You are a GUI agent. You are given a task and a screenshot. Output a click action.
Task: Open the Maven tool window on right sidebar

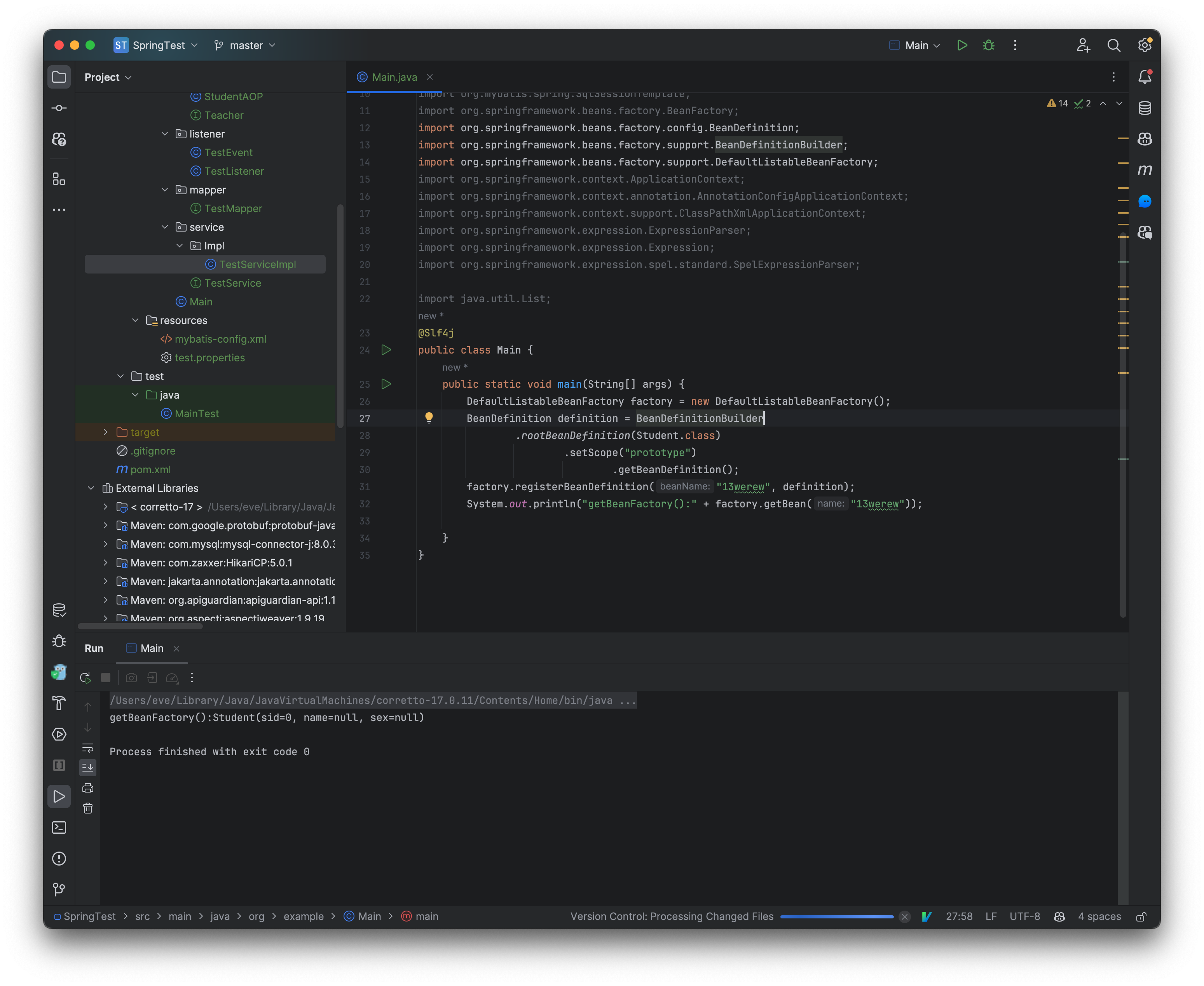pos(1145,170)
